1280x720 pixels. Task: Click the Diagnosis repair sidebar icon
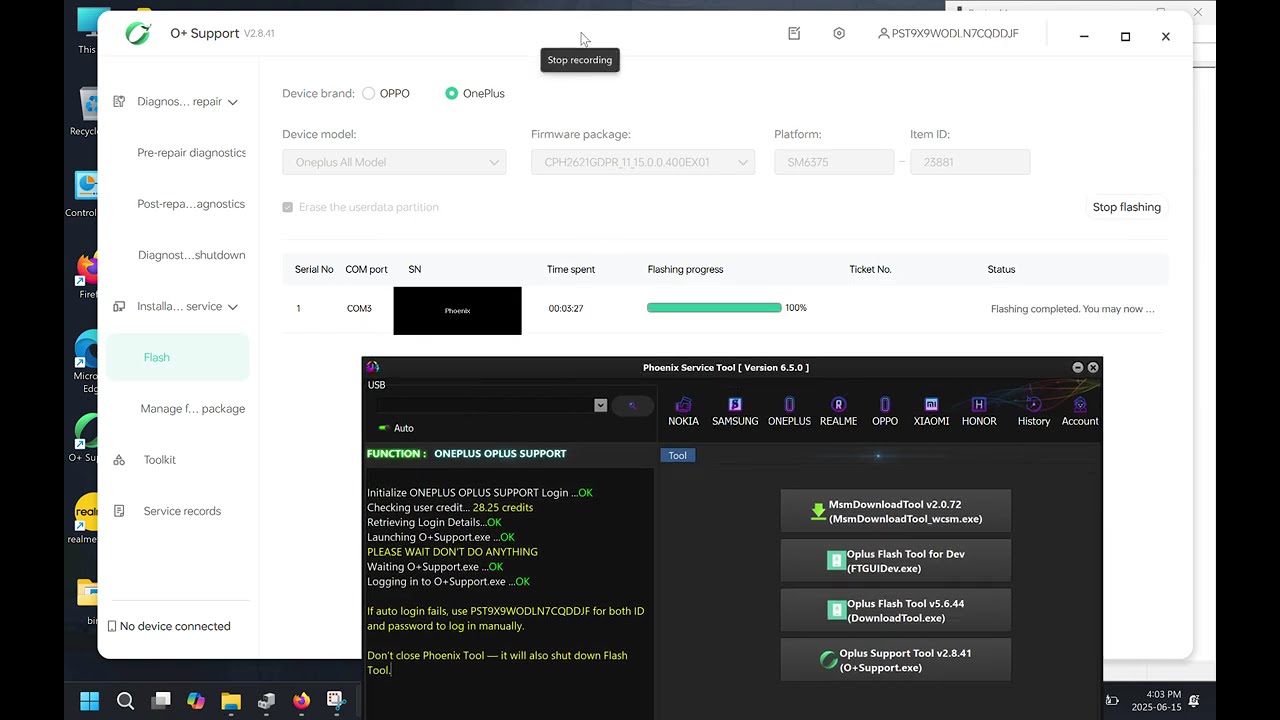[119, 101]
